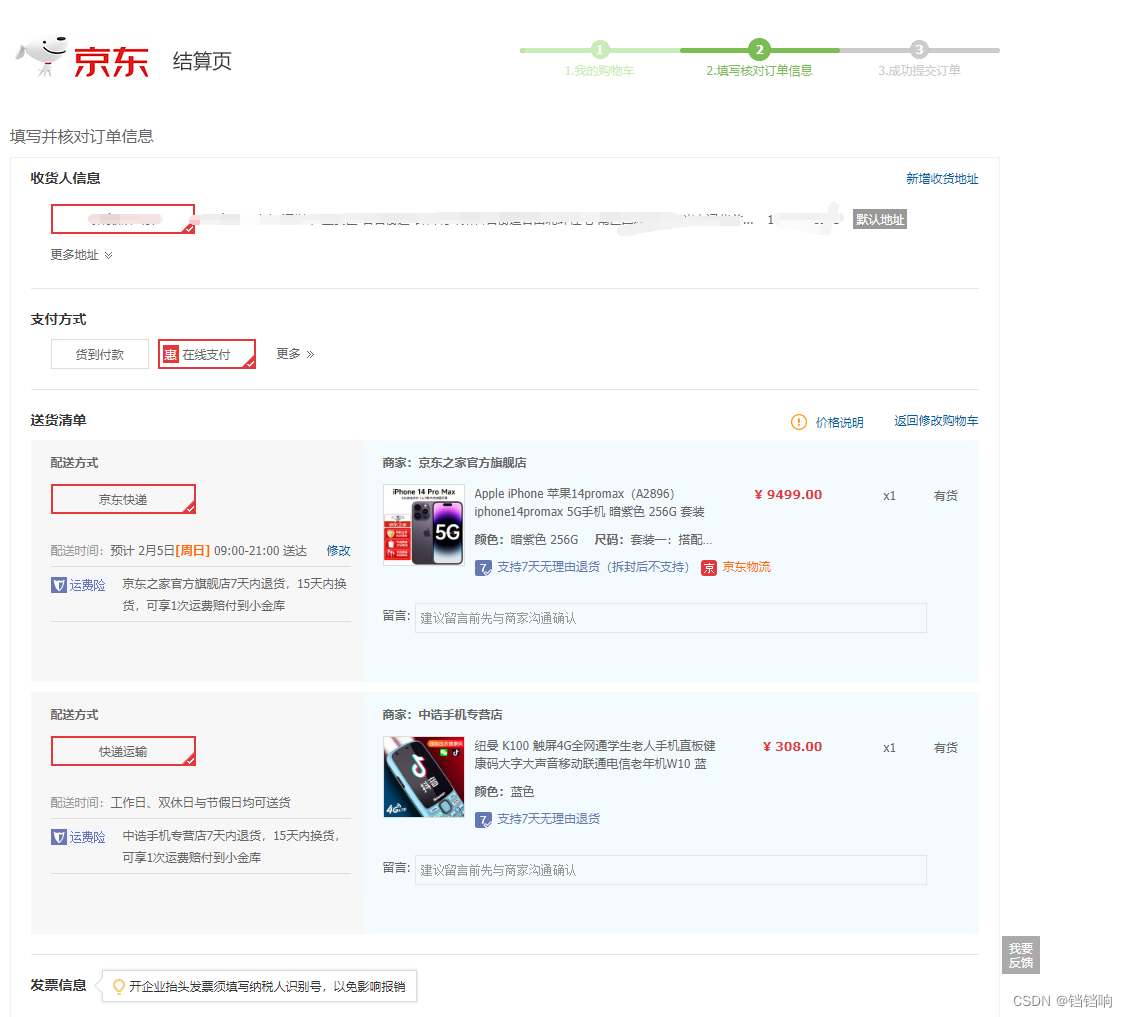Click 2.填写核对订单信息 step label
1127x1017 pixels.
(759, 71)
